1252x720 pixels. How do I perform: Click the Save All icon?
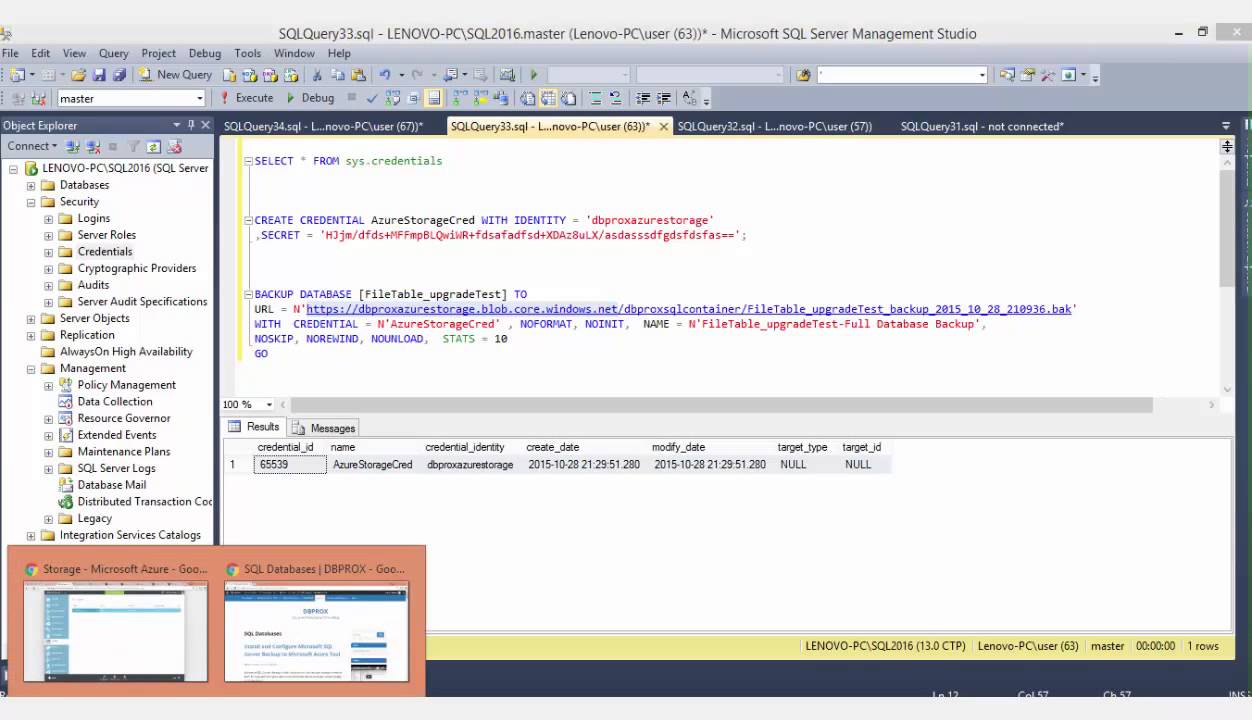(x=119, y=75)
